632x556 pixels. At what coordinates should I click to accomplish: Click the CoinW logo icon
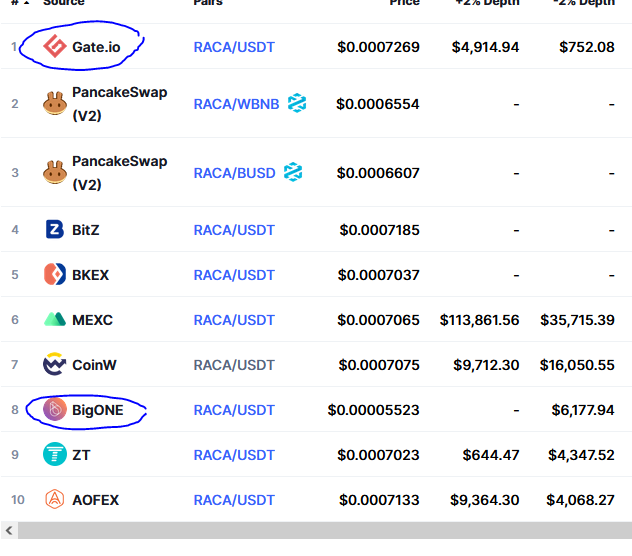pos(55,364)
